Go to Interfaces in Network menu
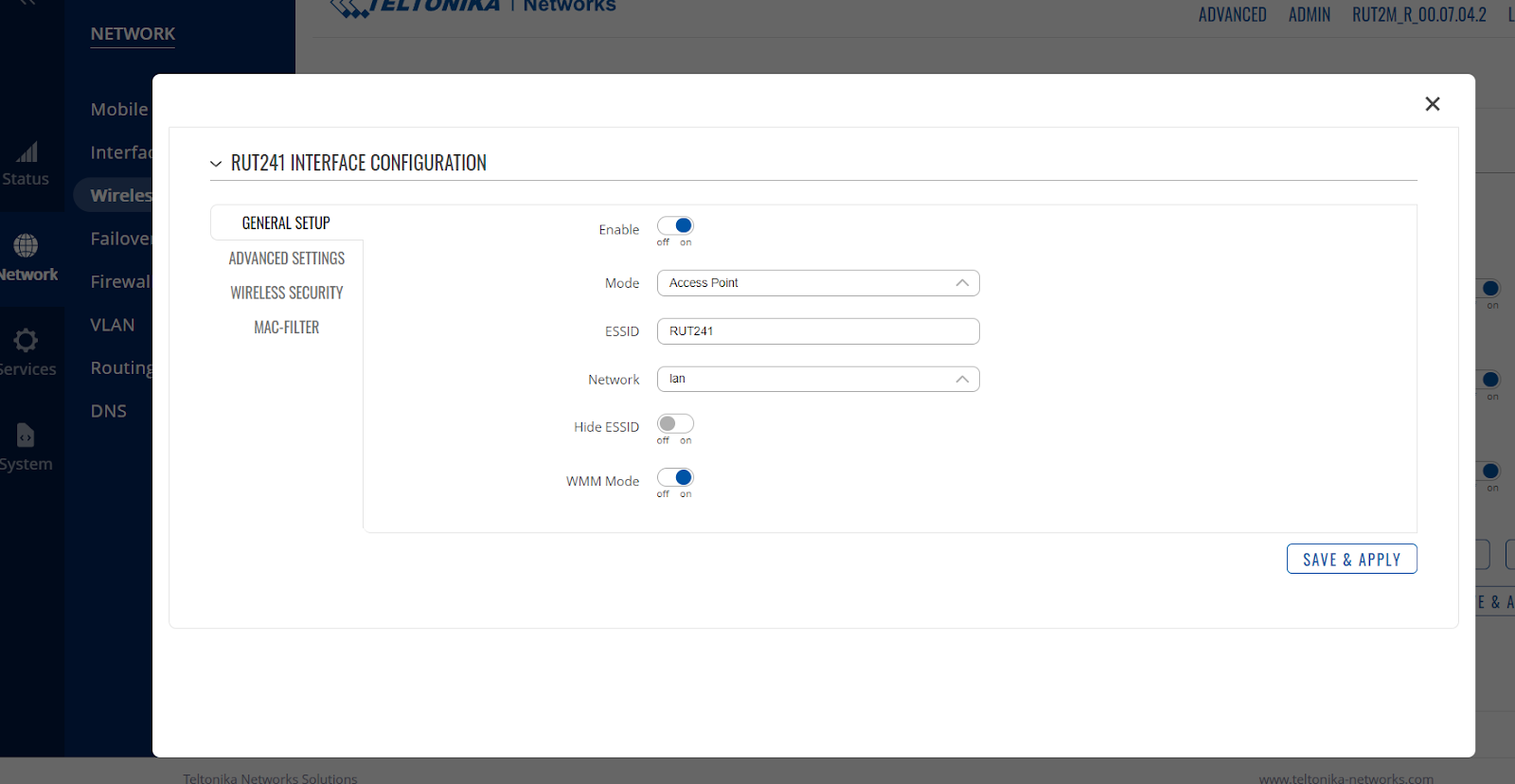This screenshot has height=784, width=1515. (121, 152)
